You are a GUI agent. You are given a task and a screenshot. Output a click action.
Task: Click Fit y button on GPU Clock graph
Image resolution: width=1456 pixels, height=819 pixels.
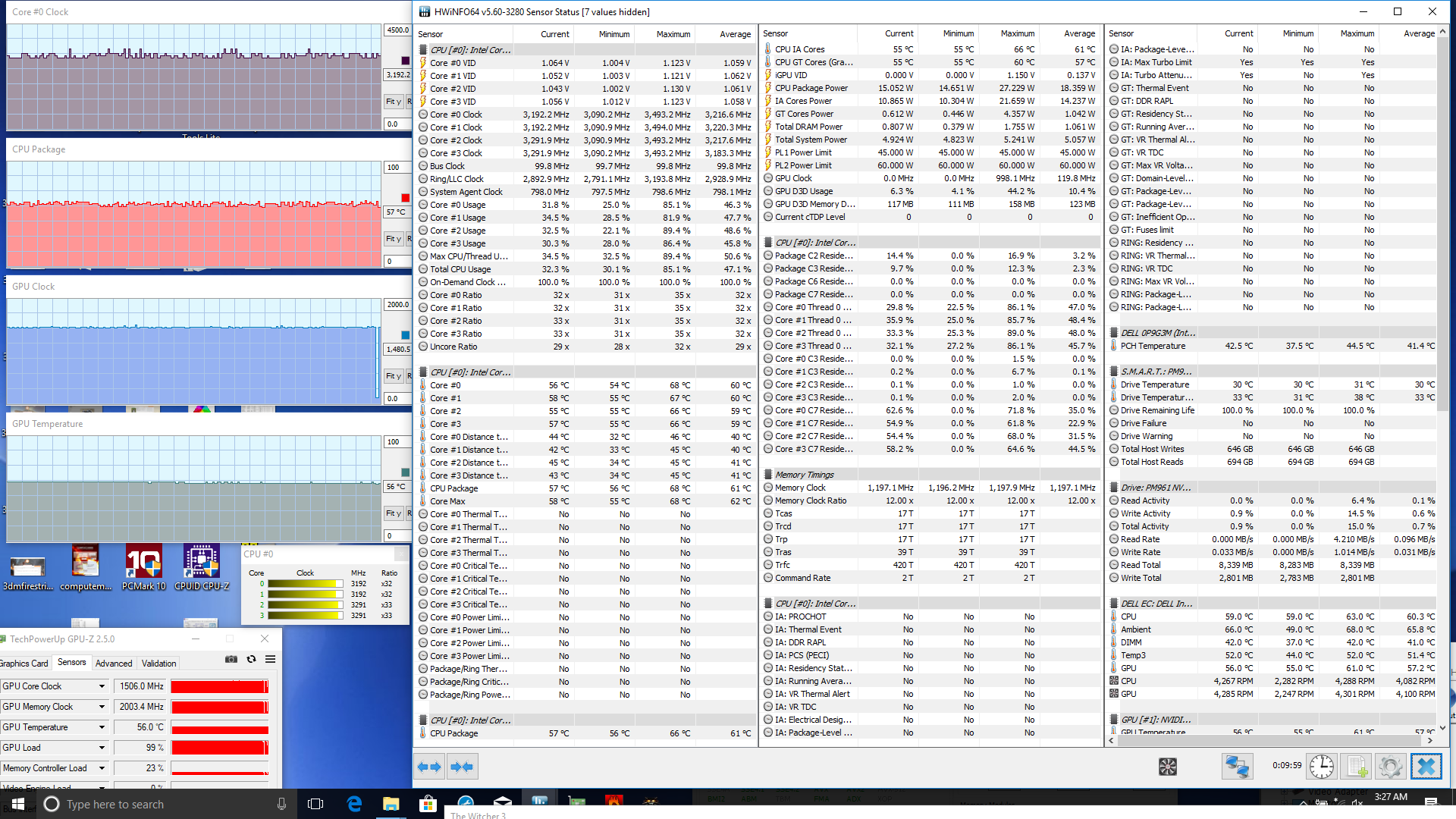click(393, 376)
